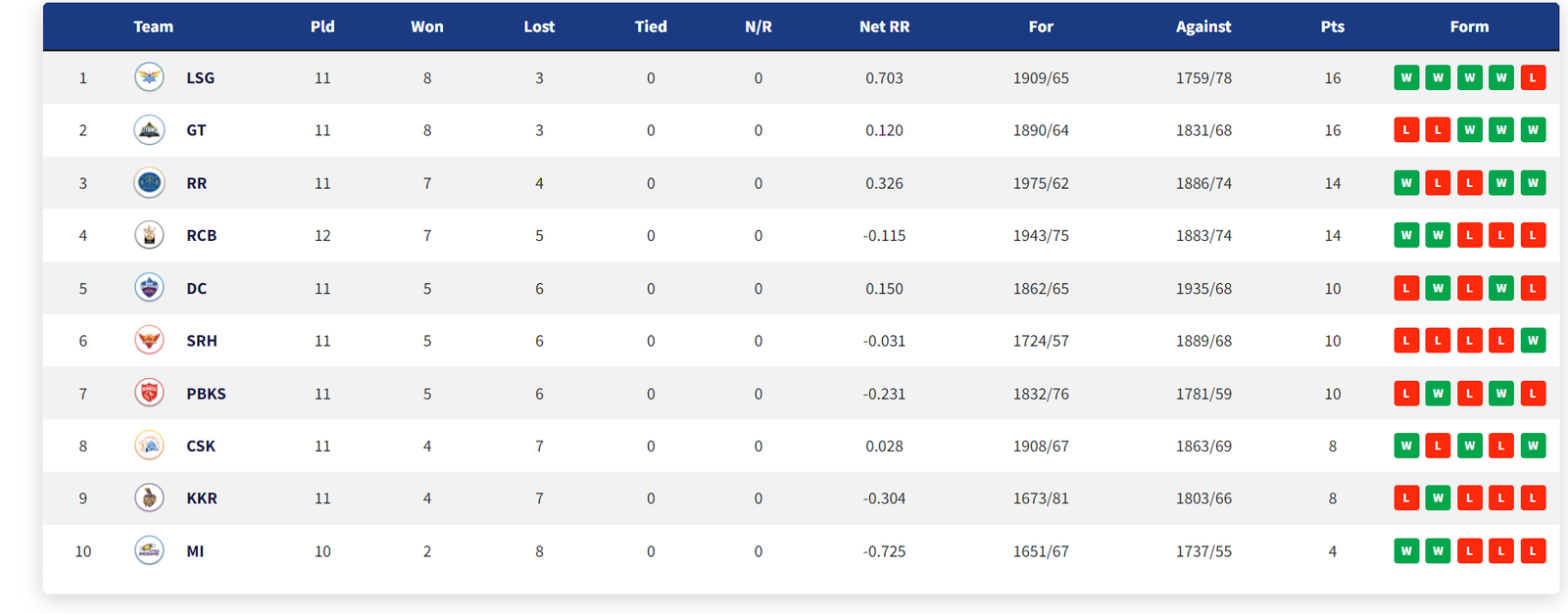Click the For value 1908/67
Viewport: 1568px width, 614px height.
[x=1041, y=446]
